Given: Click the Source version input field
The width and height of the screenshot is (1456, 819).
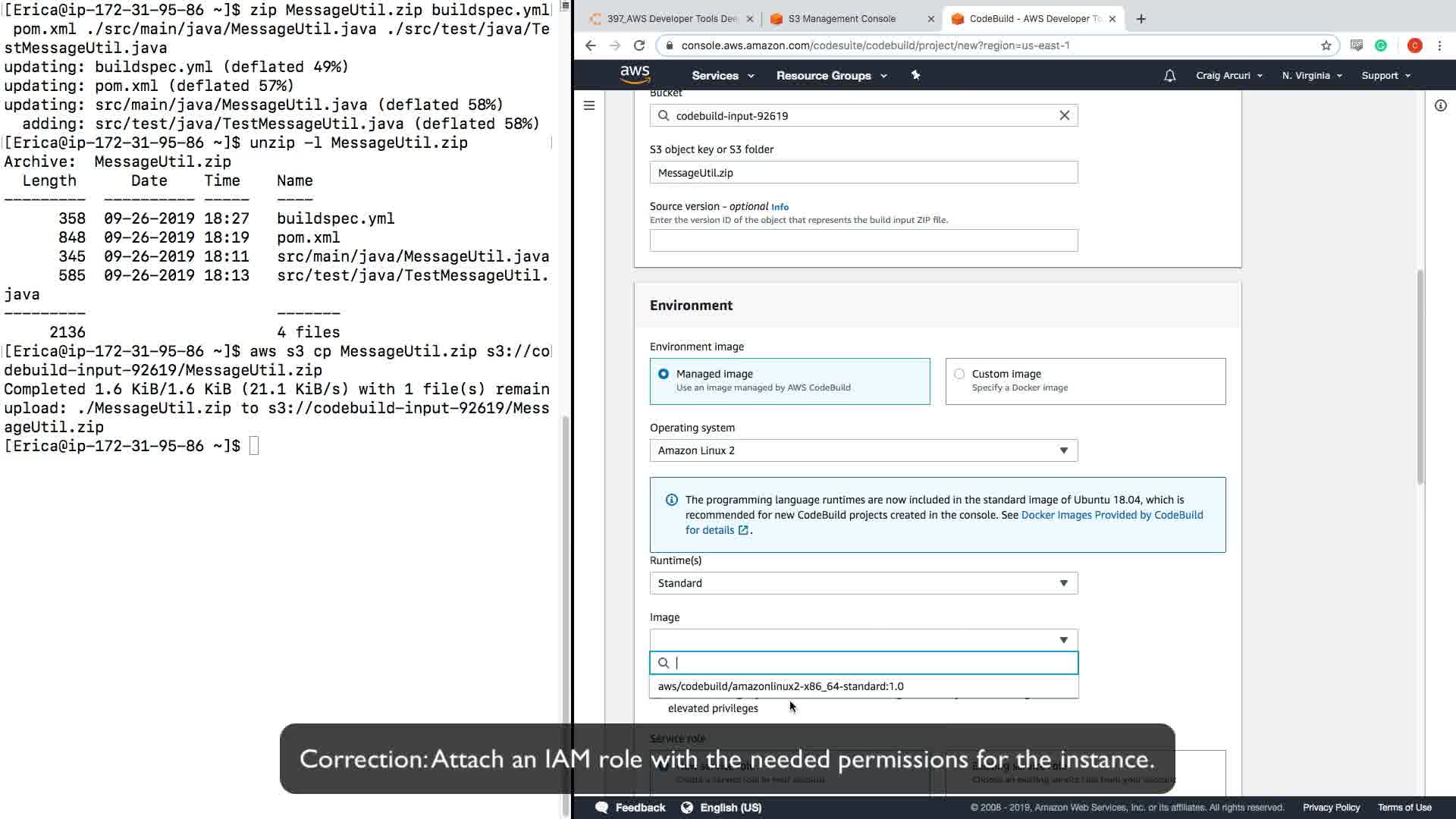Looking at the screenshot, I should (x=863, y=240).
